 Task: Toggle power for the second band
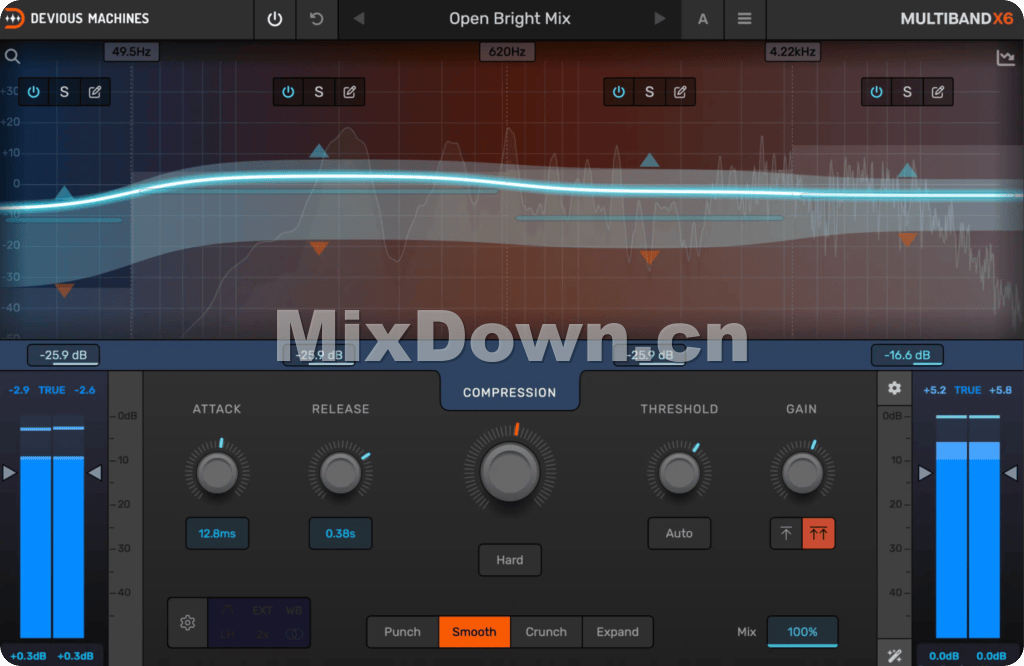coord(288,92)
